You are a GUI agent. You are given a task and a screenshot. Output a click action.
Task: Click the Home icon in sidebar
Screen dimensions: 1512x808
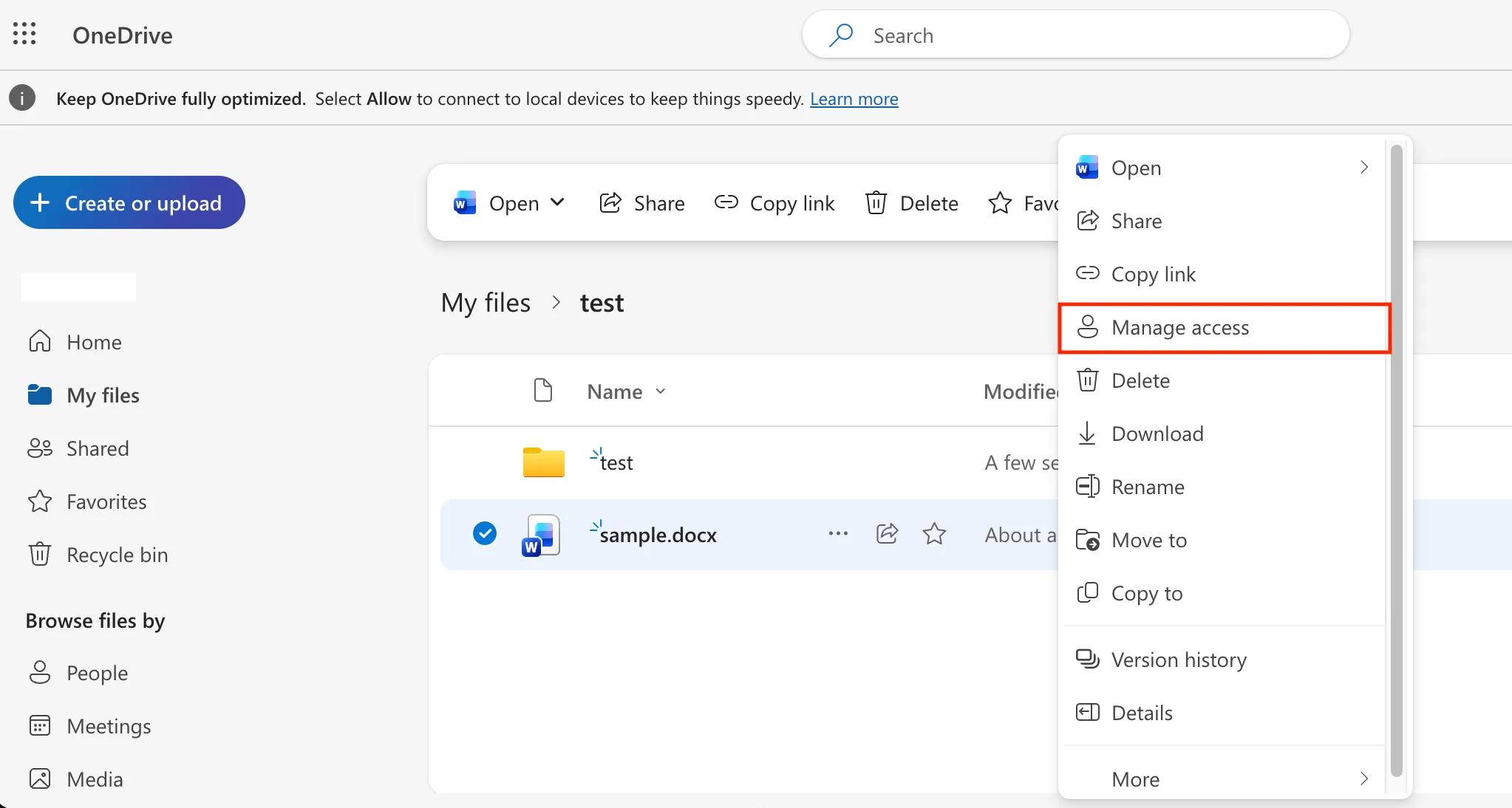pyautogui.click(x=40, y=341)
